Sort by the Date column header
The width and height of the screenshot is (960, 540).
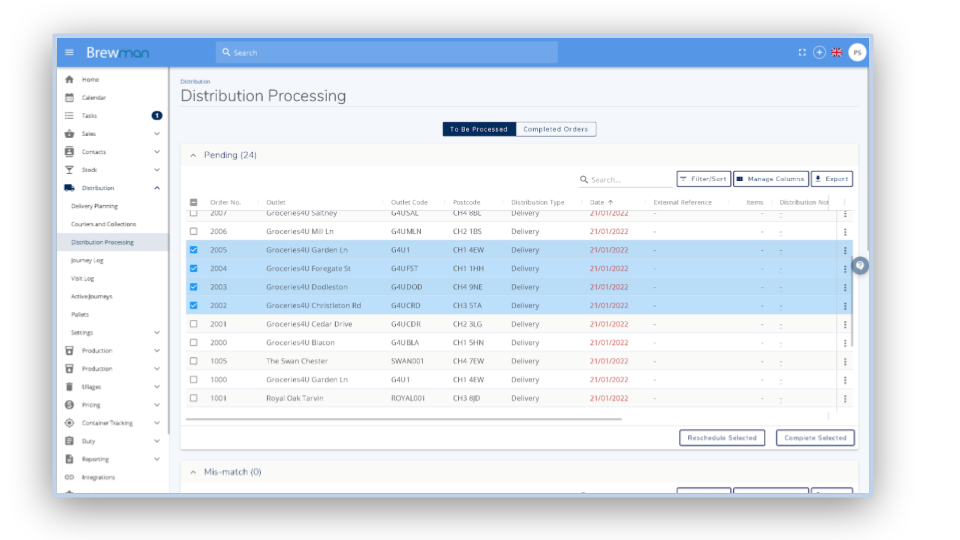coord(601,202)
